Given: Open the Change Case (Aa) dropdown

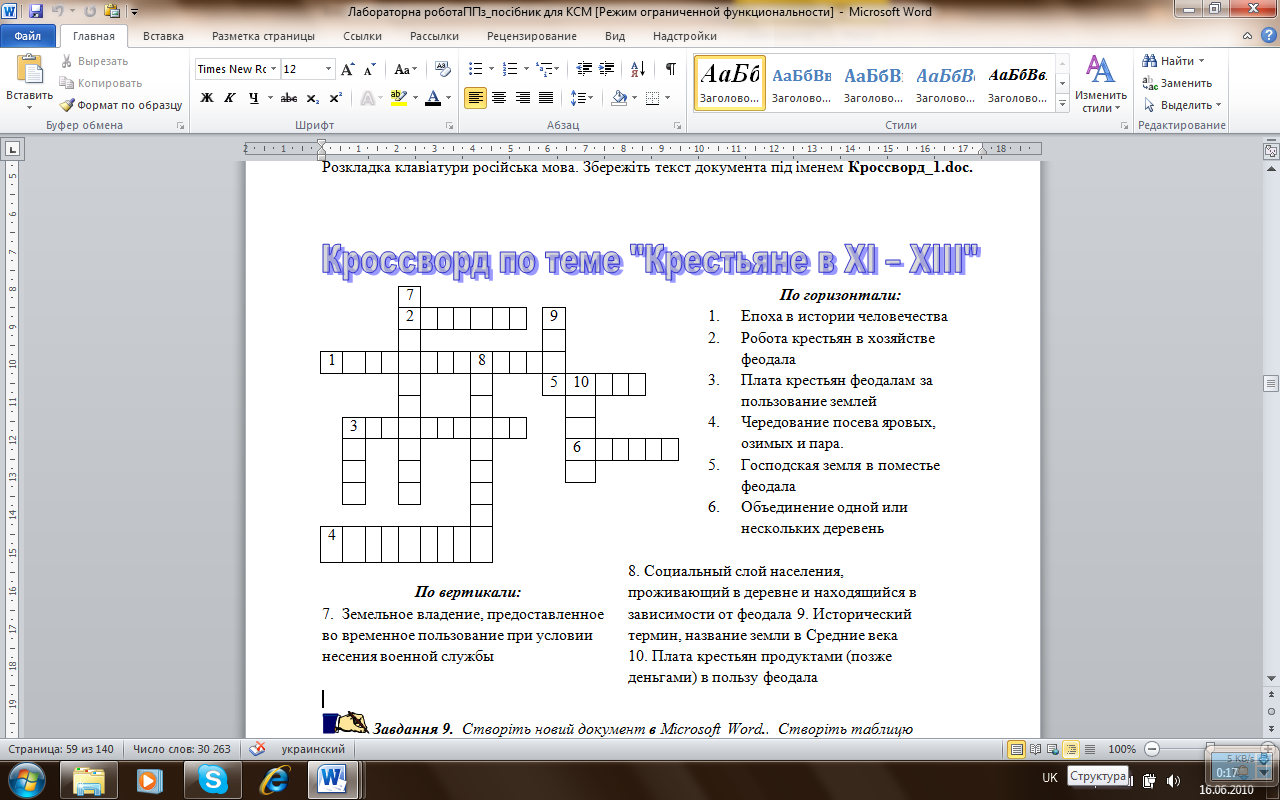Looking at the screenshot, I should (406, 69).
